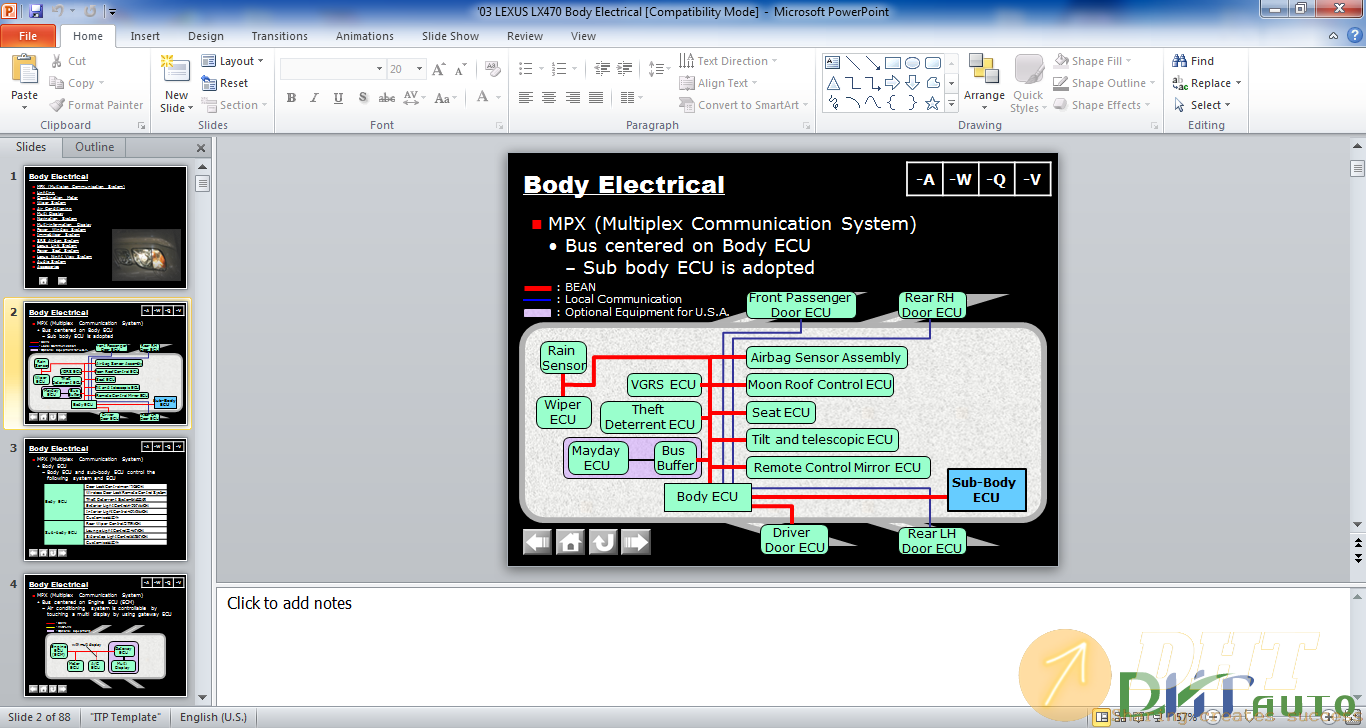Screen dimensions: 1366x728
Task: Click the Paste clipboard icon
Action: [x=24, y=70]
